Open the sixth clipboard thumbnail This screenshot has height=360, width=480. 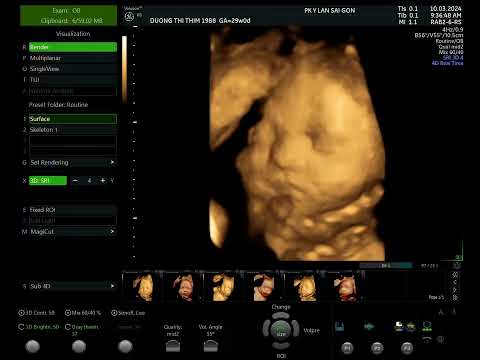344,286
